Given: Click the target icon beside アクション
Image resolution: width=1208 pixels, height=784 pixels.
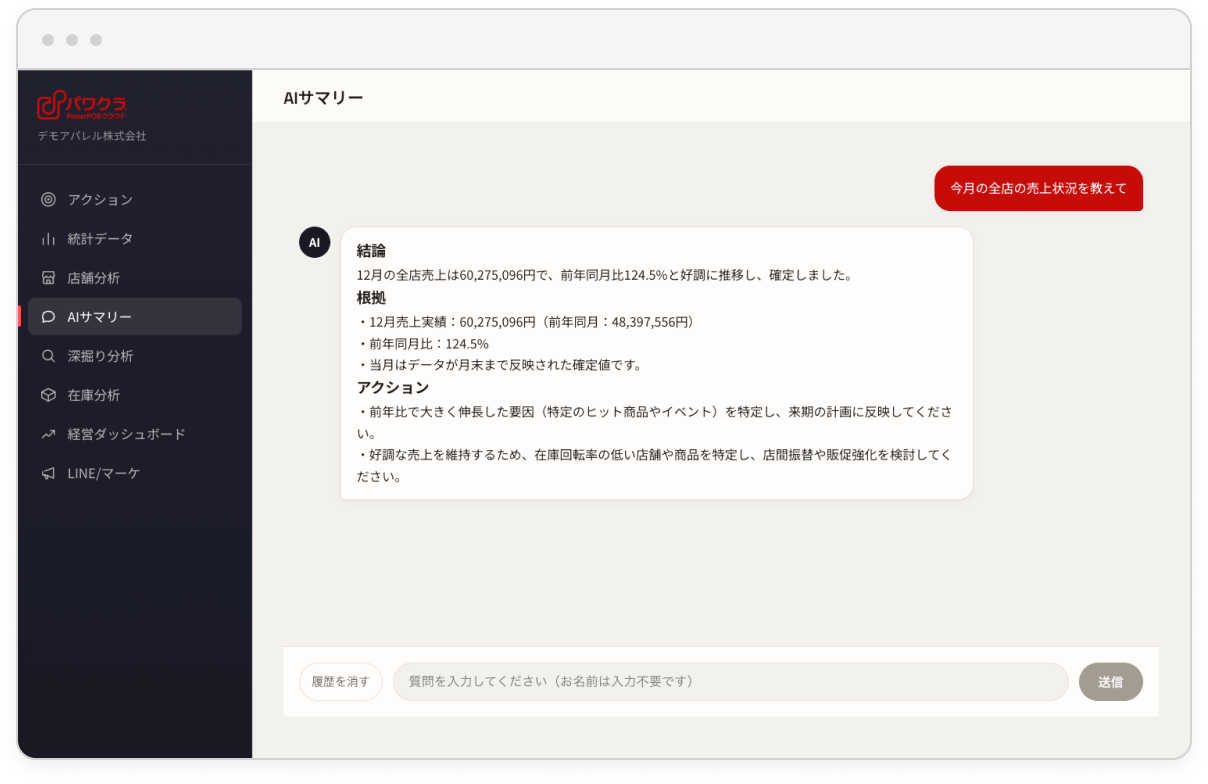Looking at the screenshot, I should click(x=48, y=199).
